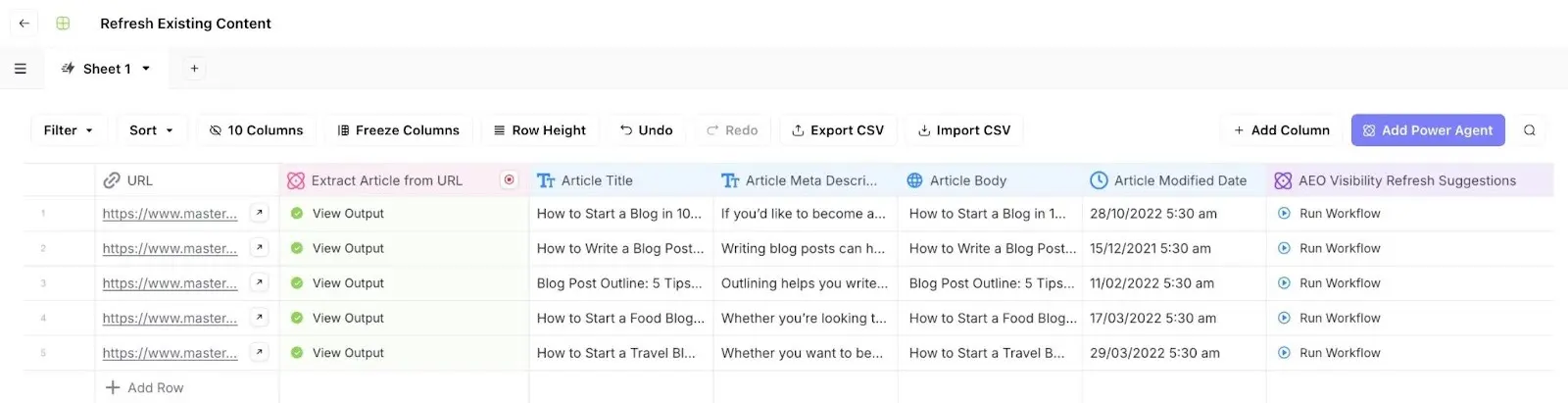Open the Sheet 1 dropdown arrow
The width and height of the screenshot is (1568, 403).
(146, 69)
